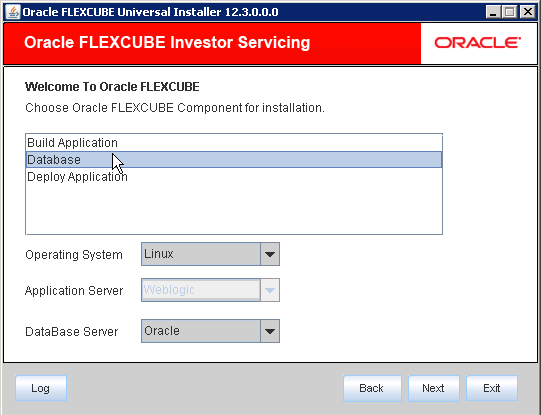Click the Oracle FLEXCUBE Investor Servicing banner title
The width and height of the screenshot is (541, 415).
pyautogui.click(x=167, y=42)
